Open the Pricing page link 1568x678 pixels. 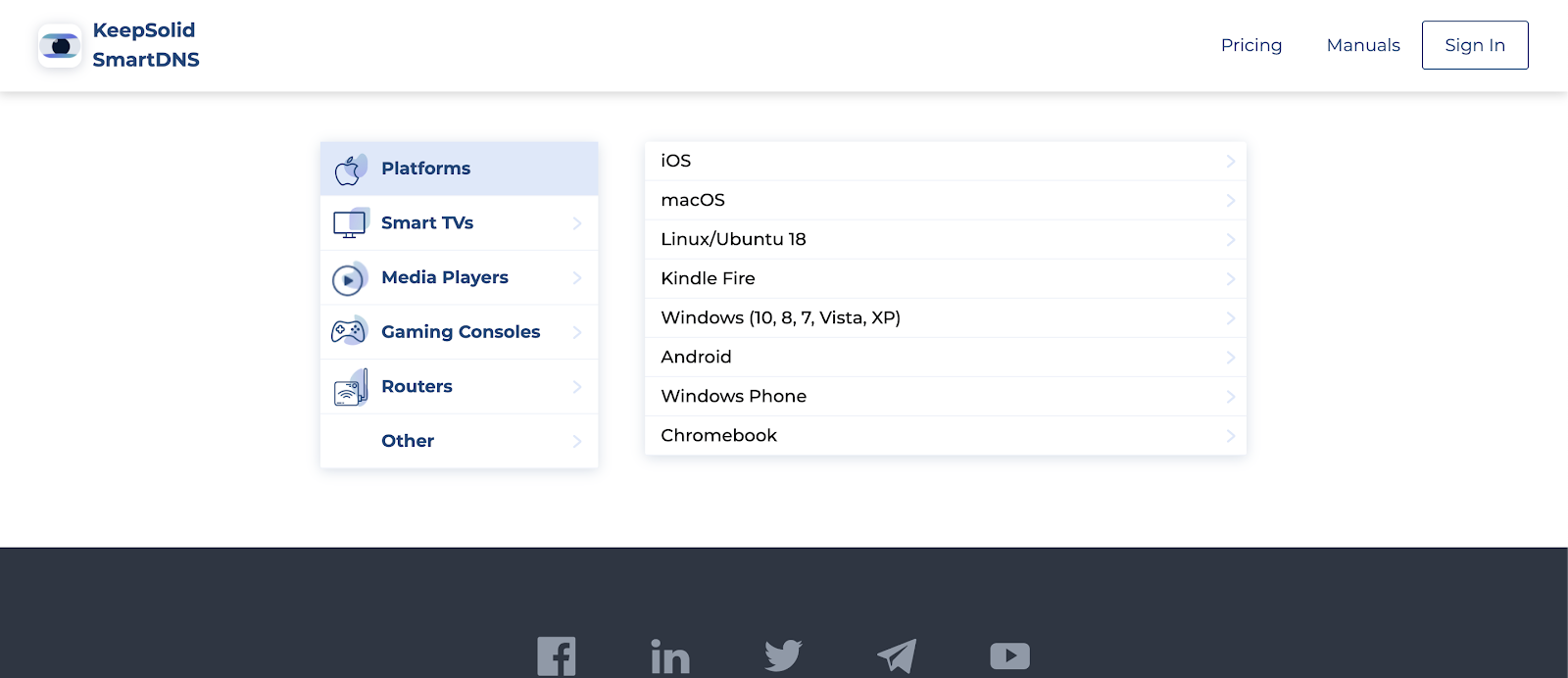coord(1251,45)
